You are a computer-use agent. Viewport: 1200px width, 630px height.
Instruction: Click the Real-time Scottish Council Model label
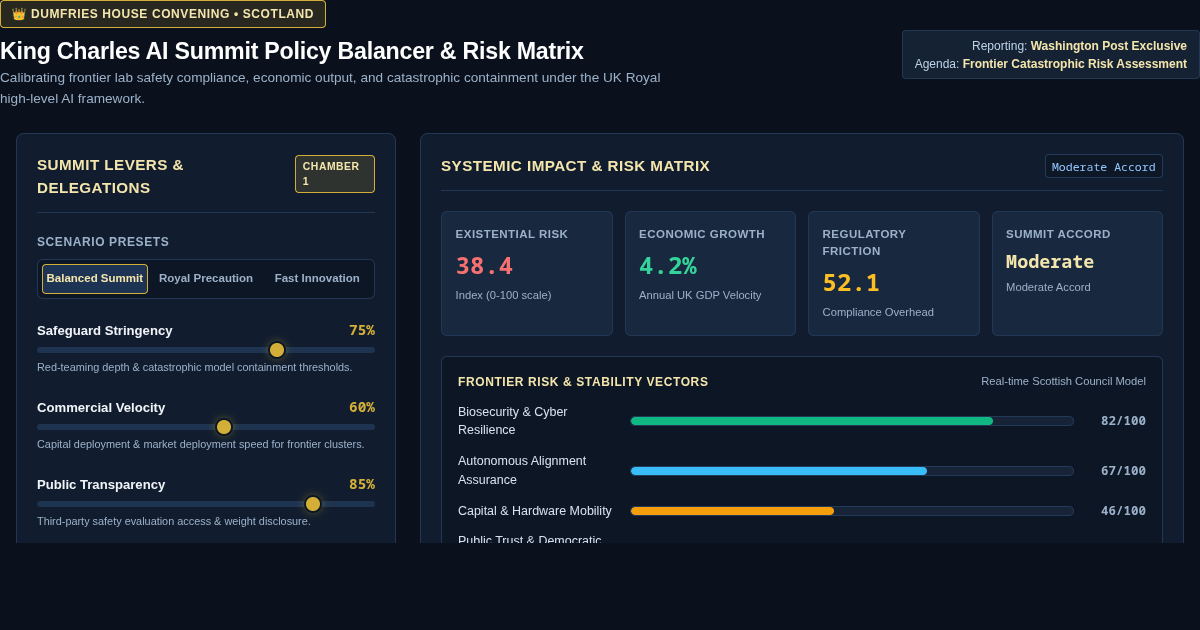click(x=1064, y=381)
